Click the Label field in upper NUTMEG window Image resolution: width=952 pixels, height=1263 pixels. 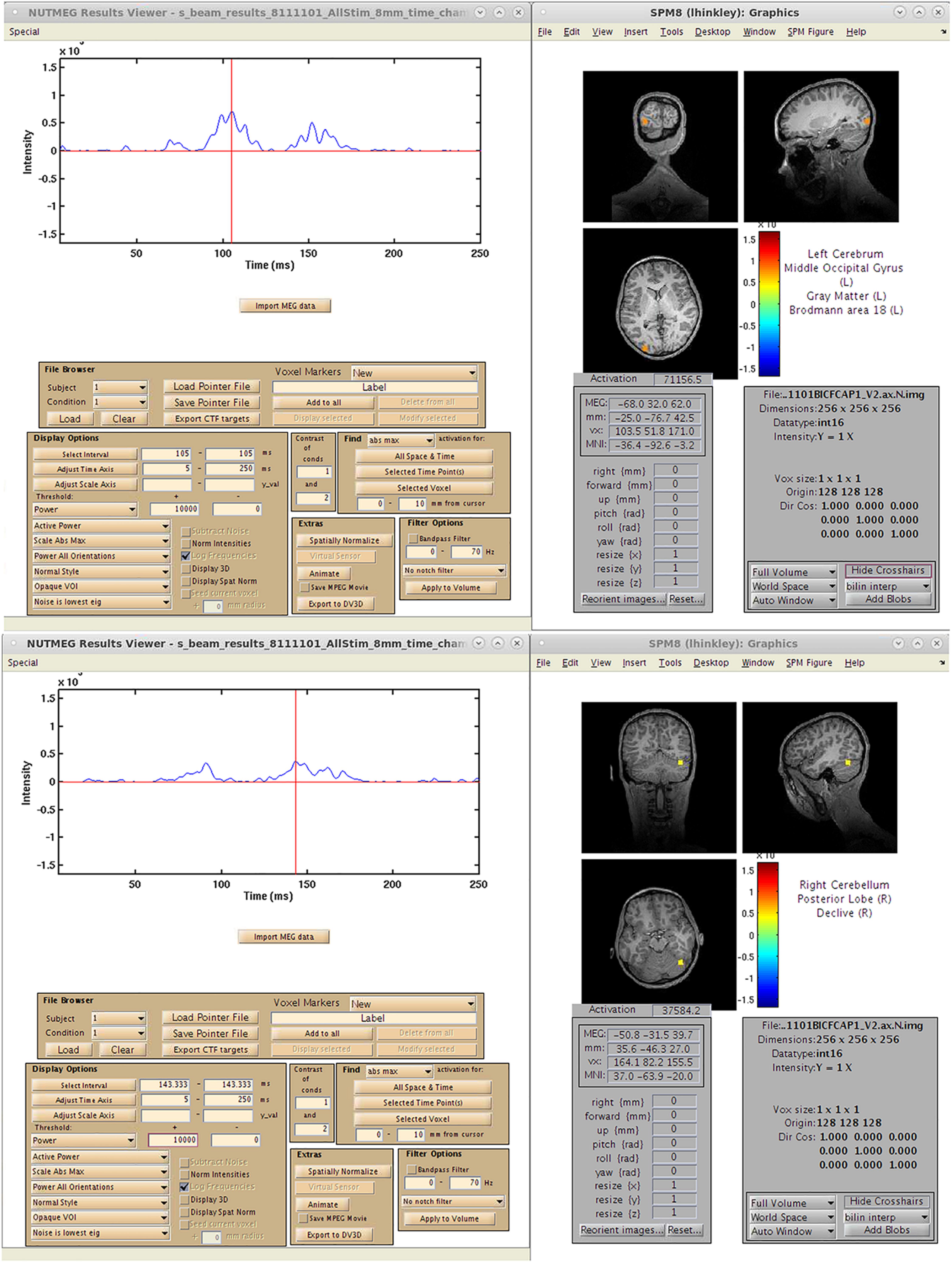(375, 387)
